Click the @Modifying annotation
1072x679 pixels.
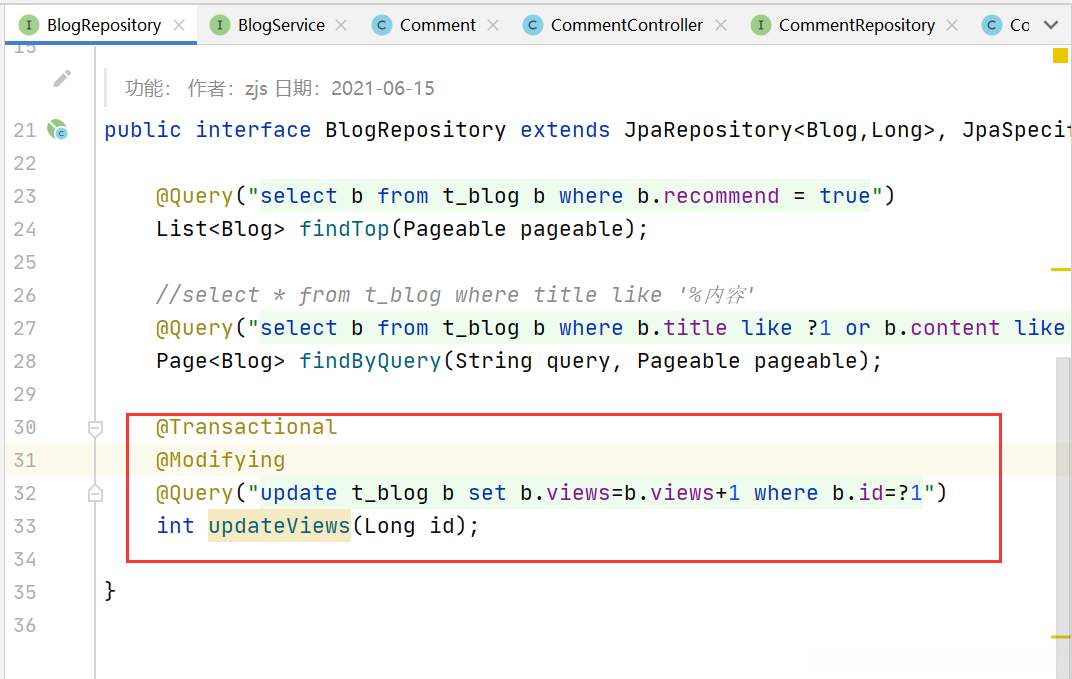click(220, 460)
